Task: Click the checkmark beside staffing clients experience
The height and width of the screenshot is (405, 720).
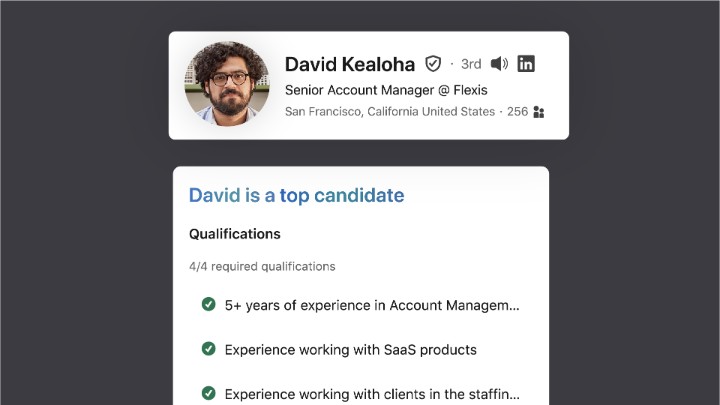Action: point(208,393)
